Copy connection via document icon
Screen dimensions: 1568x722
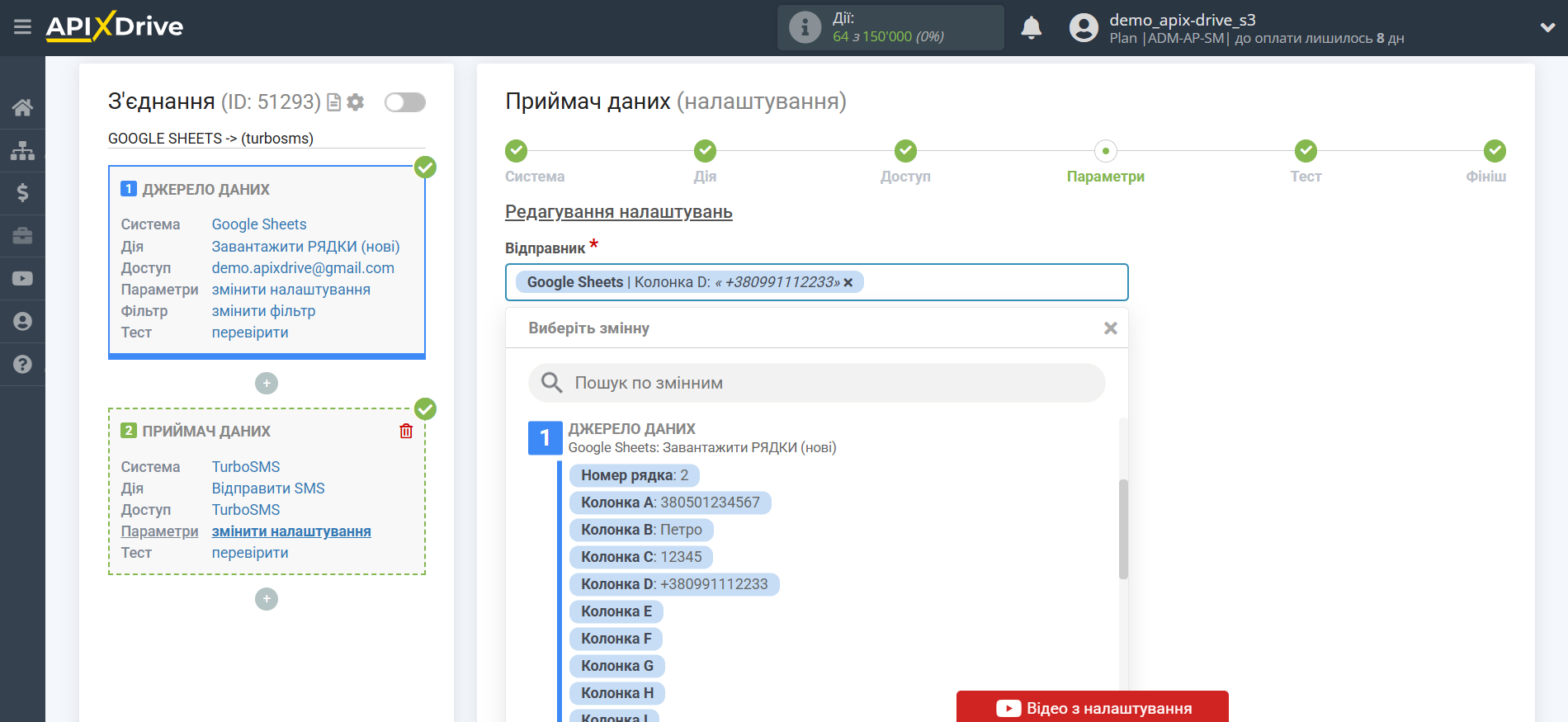pyautogui.click(x=333, y=102)
